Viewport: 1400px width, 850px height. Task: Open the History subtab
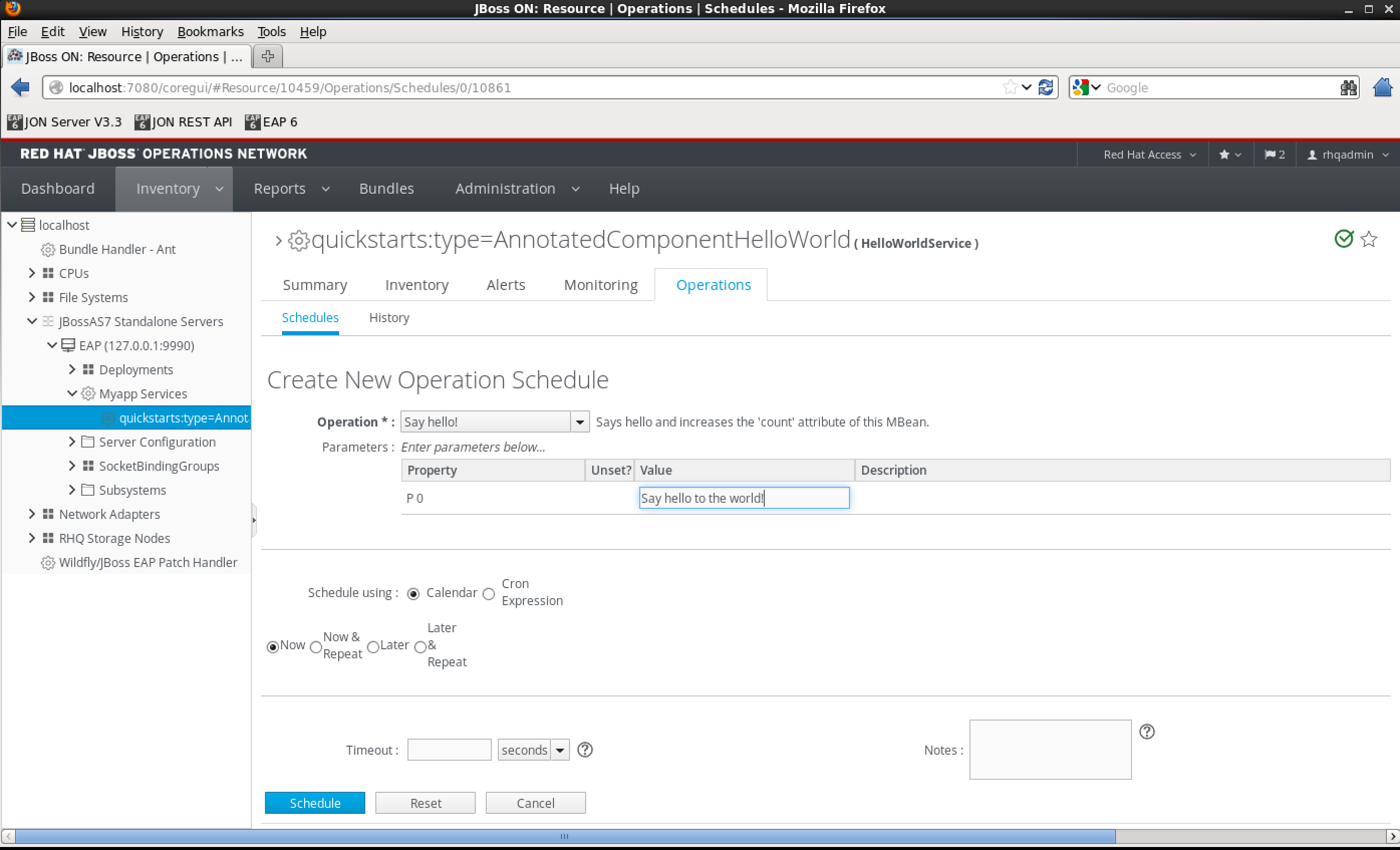(x=389, y=318)
